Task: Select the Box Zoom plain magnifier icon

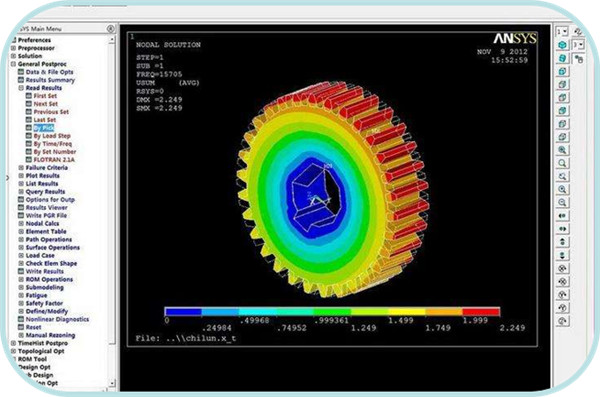Action: [562, 163]
